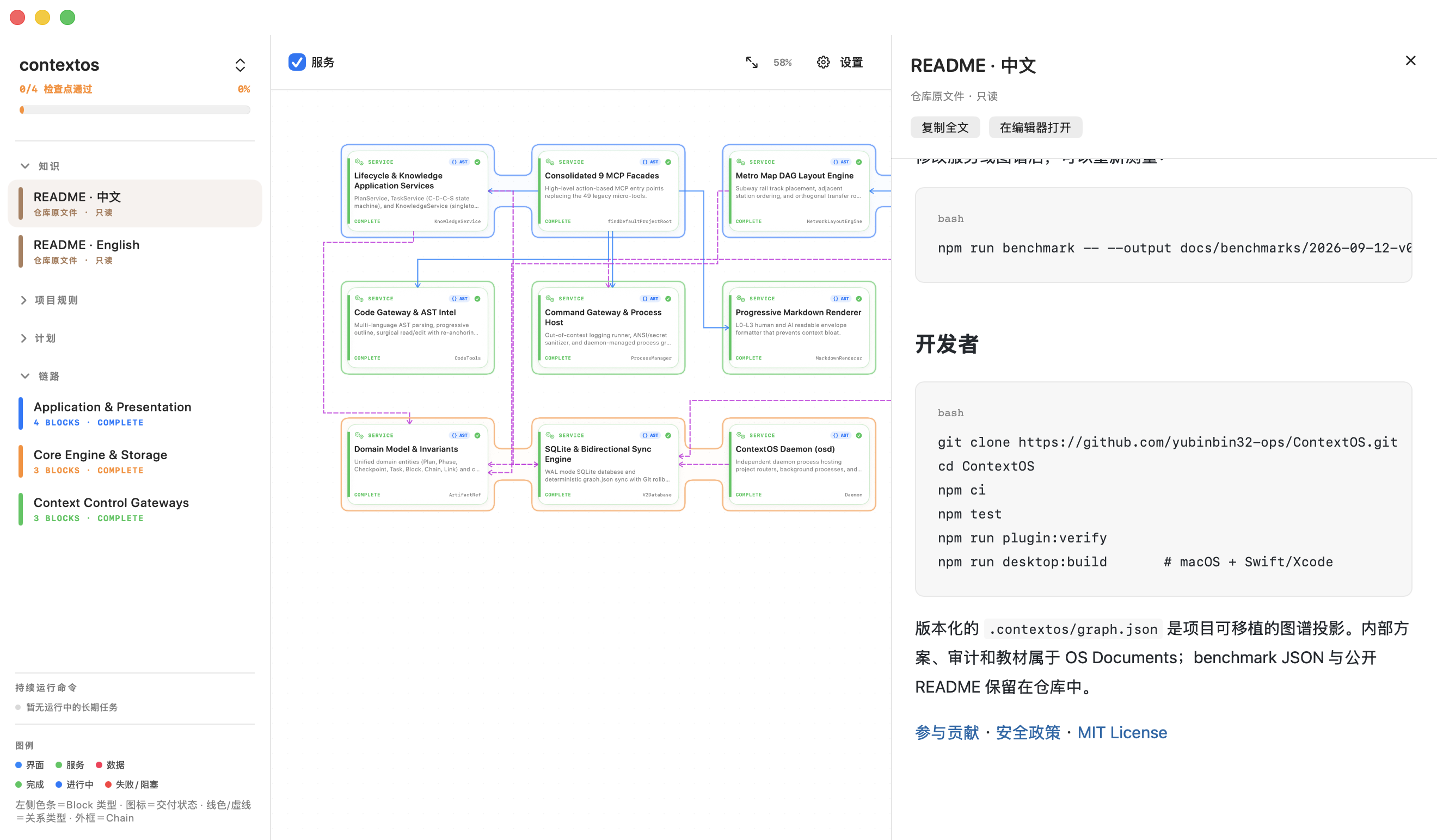Click the 复制全文 button

tap(945, 127)
